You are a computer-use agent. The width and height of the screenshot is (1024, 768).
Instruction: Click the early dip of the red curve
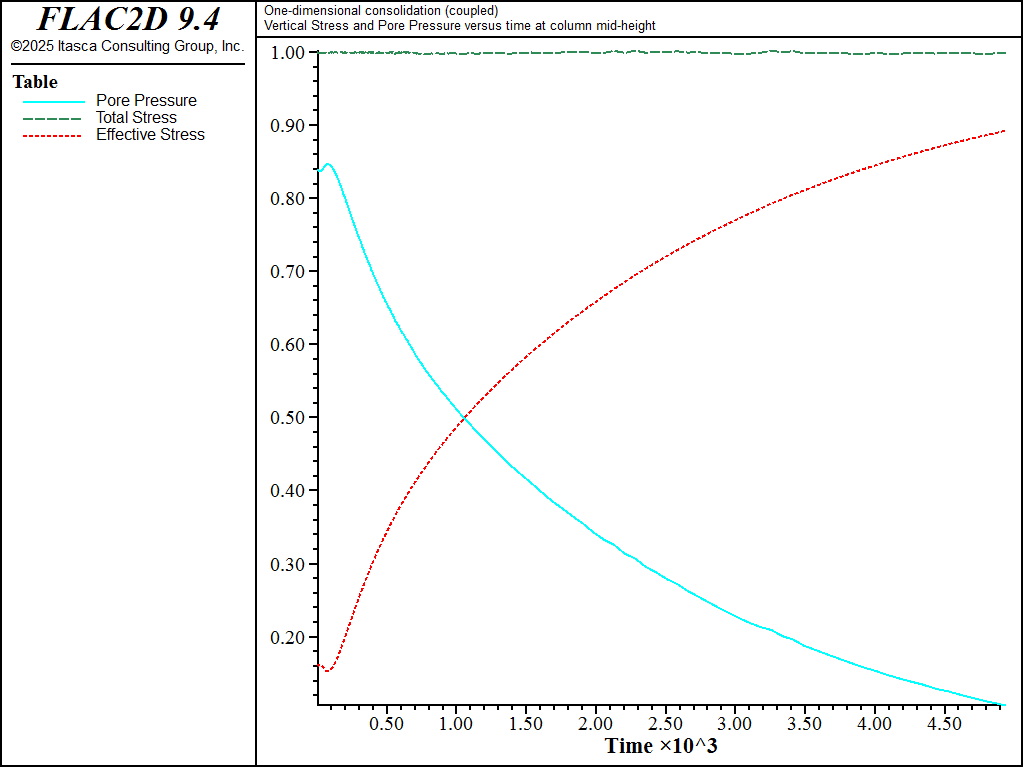pos(327,670)
